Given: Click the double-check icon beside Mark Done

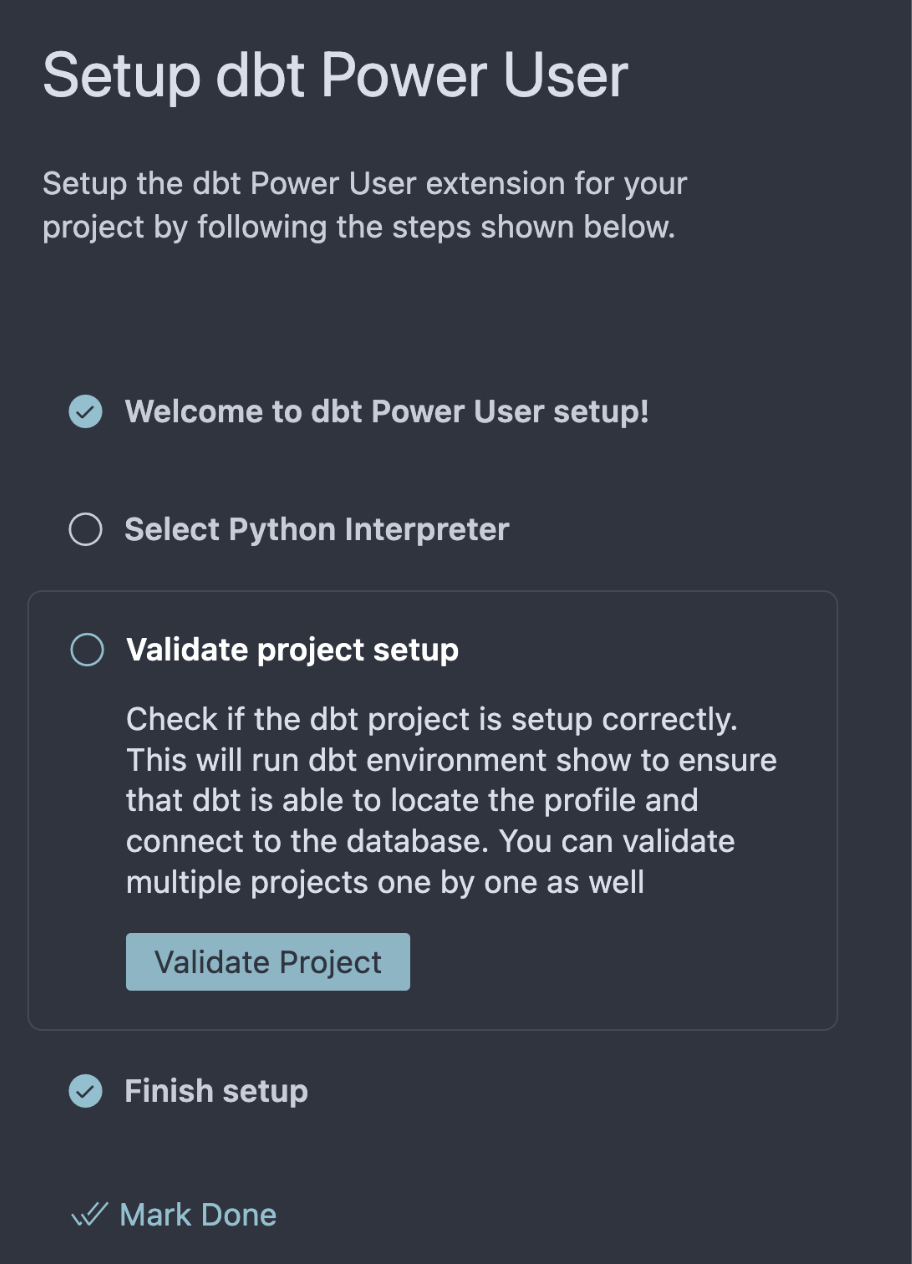Looking at the screenshot, I should [89, 1214].
